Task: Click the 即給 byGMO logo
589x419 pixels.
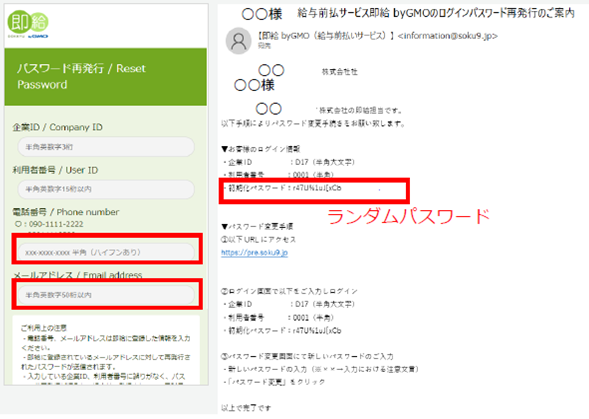Action: [28, 24]
